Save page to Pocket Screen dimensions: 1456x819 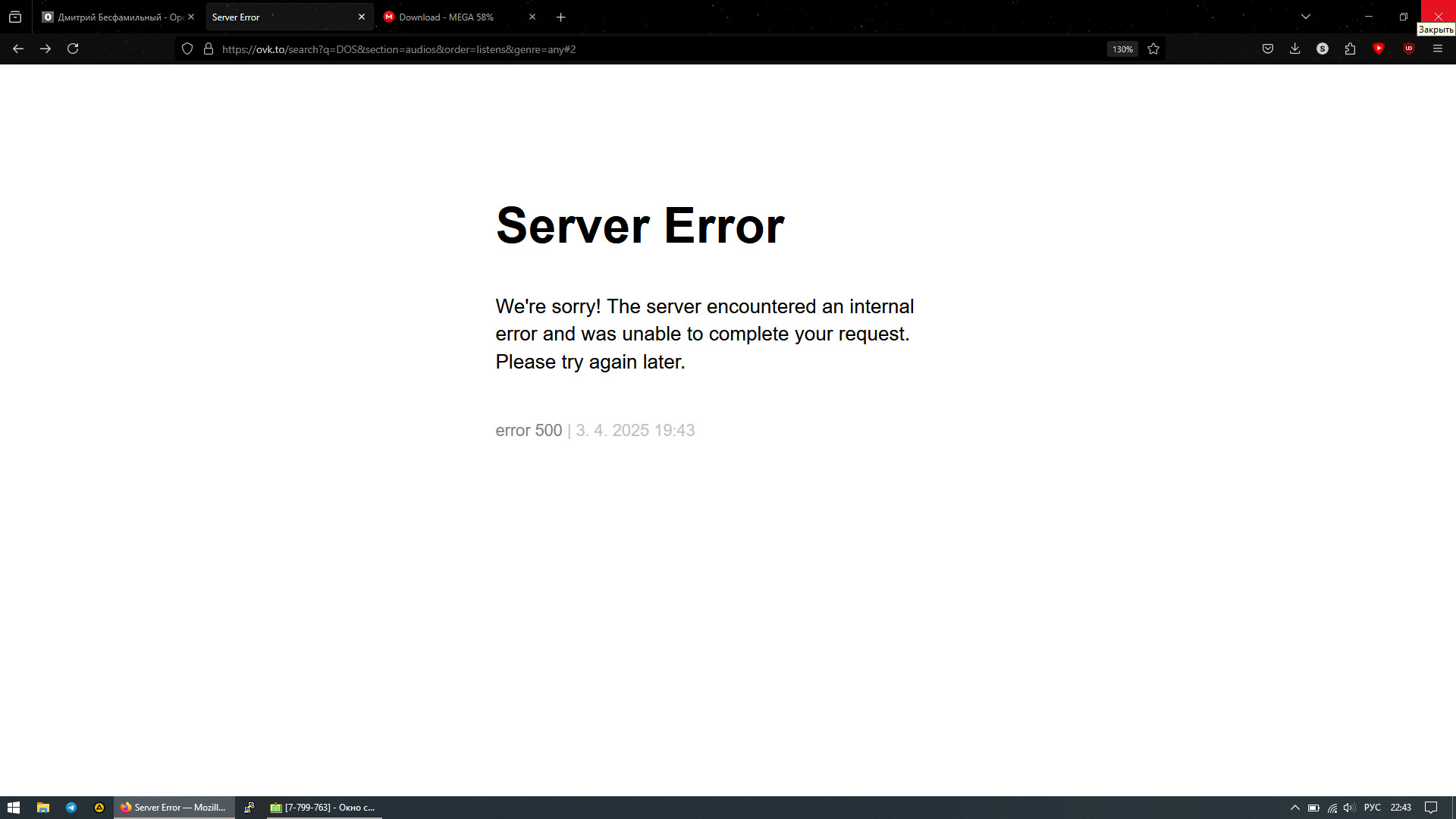[x=1267, y=49]
